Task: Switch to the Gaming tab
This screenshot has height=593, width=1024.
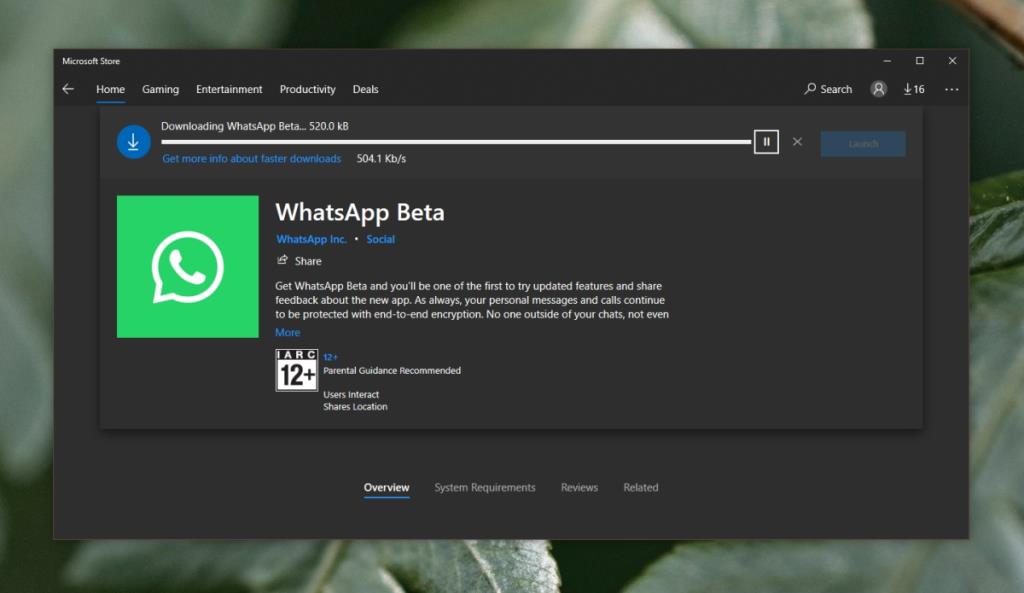Action: 160,89
